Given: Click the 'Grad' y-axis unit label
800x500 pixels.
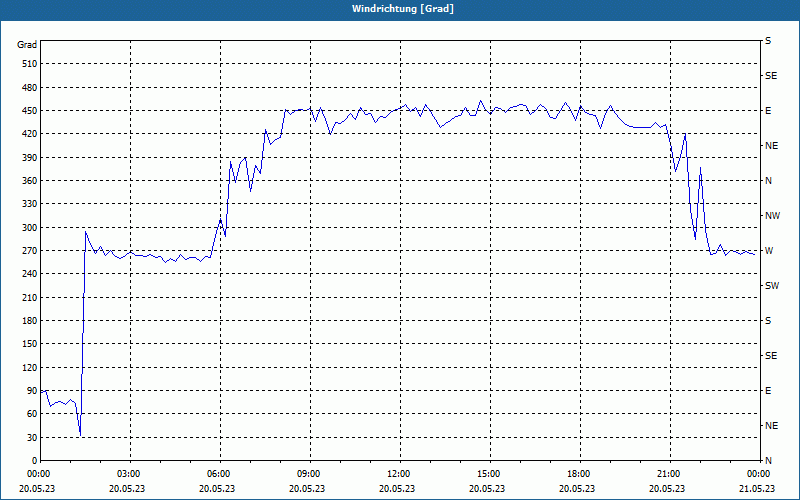Looking at the screenshot, I should click(27, 45).
